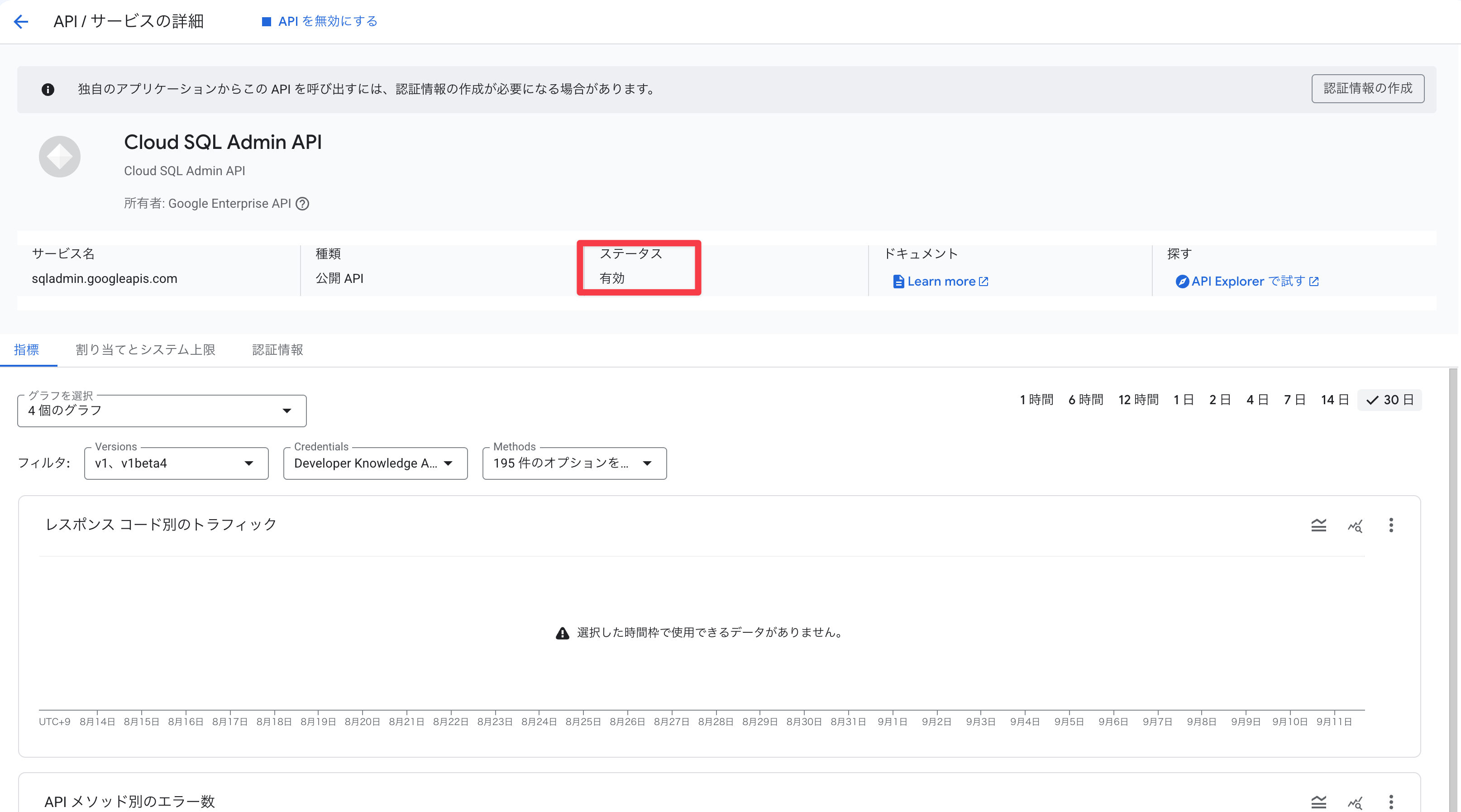Click the Cloud SQL Admin API logo
This screenshot has width=1461, height=812.
coord(60,157)
